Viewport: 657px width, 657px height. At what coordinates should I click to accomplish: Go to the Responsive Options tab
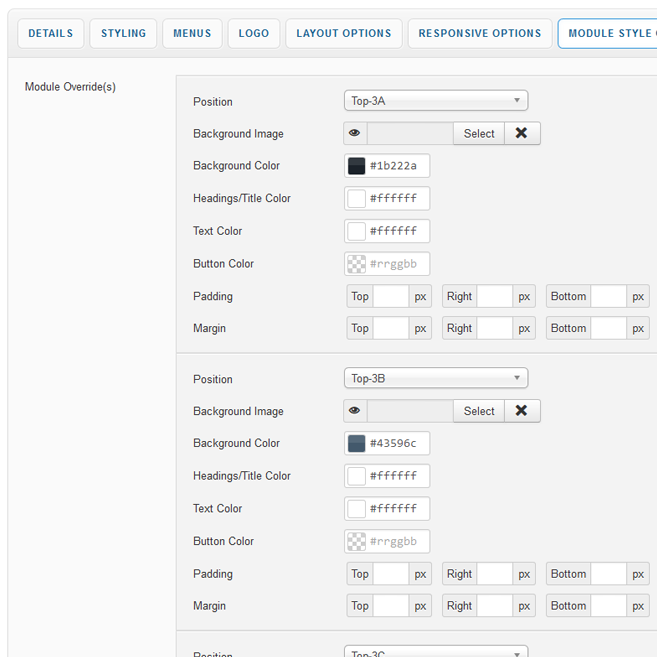tap(480, 33)
